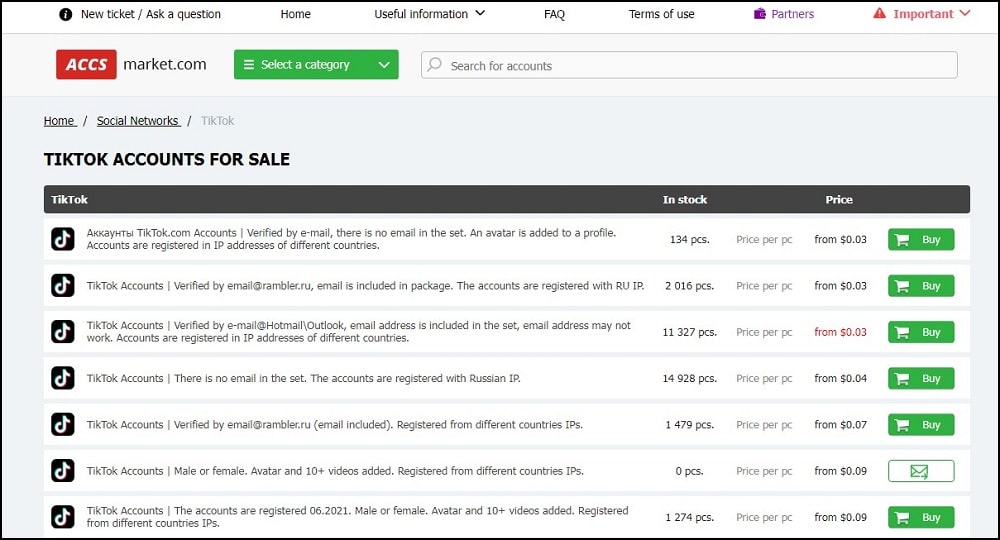Open the Select a category dropdown
Screen dimensions: 1000x540
pyautogui.click(x=316, y=64)
